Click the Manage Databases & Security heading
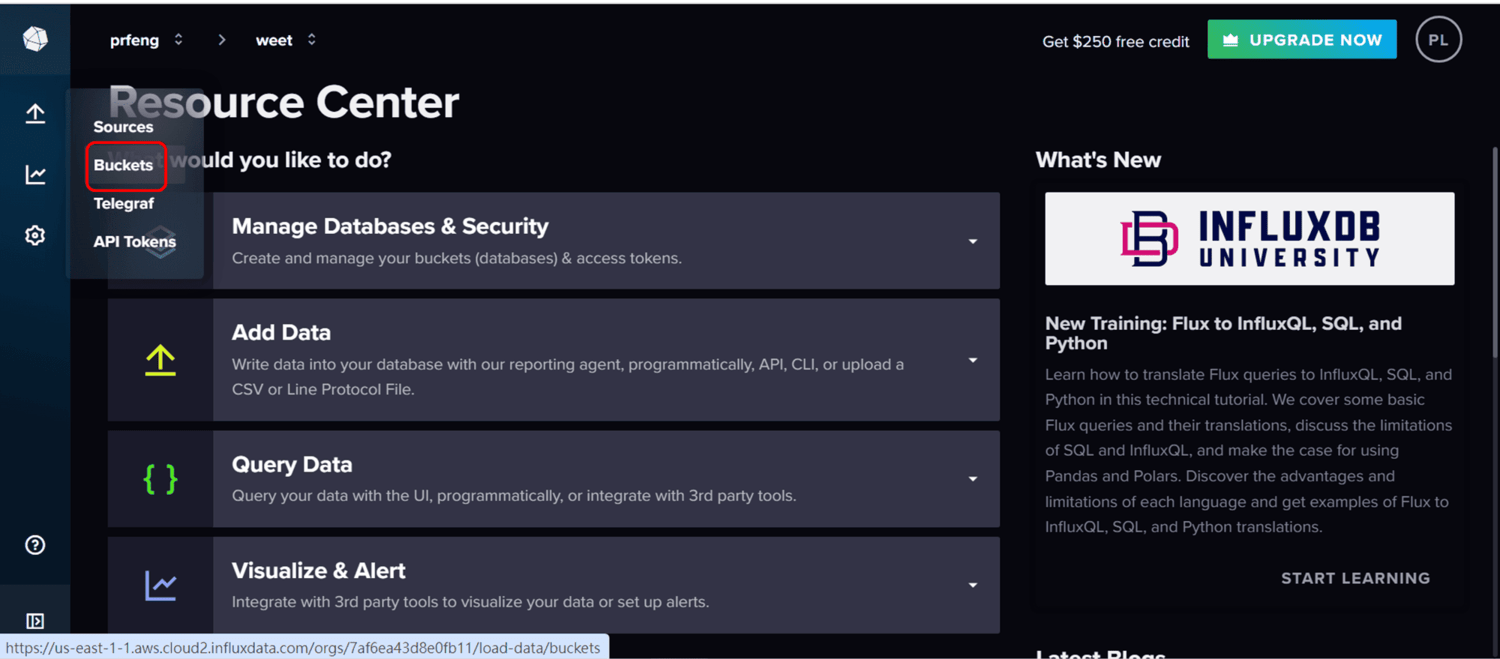 [x=390, y=226]
